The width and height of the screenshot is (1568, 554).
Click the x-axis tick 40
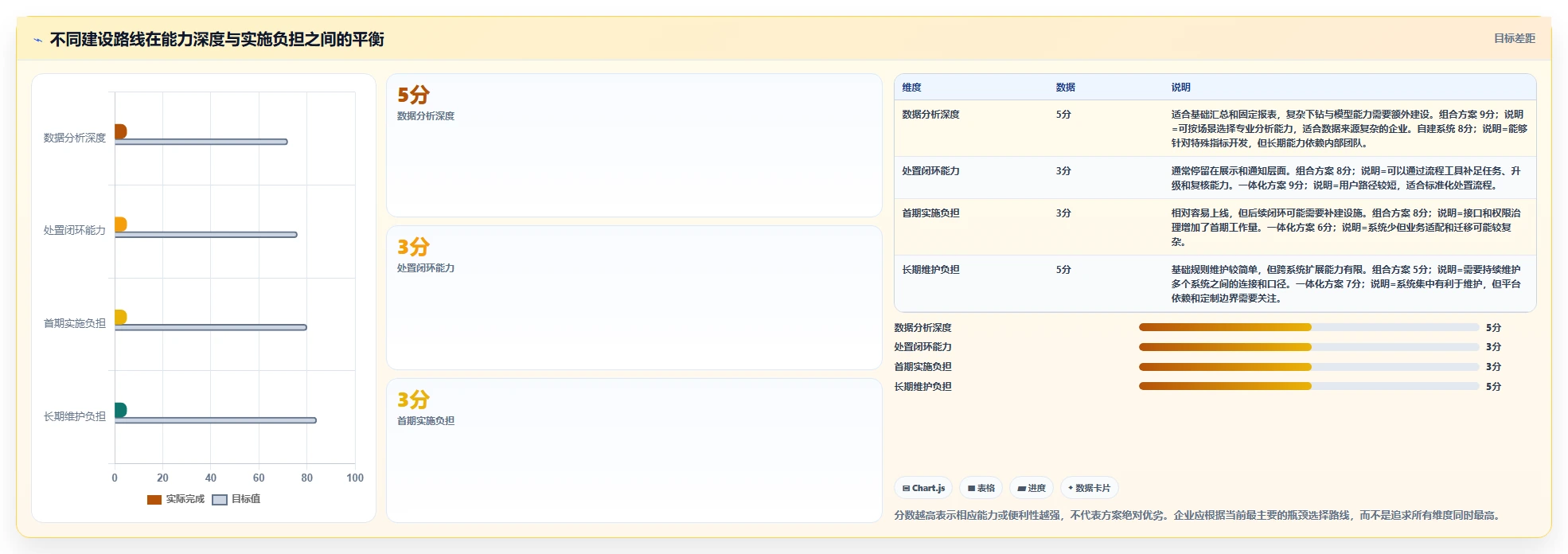[x=210, y=478]
